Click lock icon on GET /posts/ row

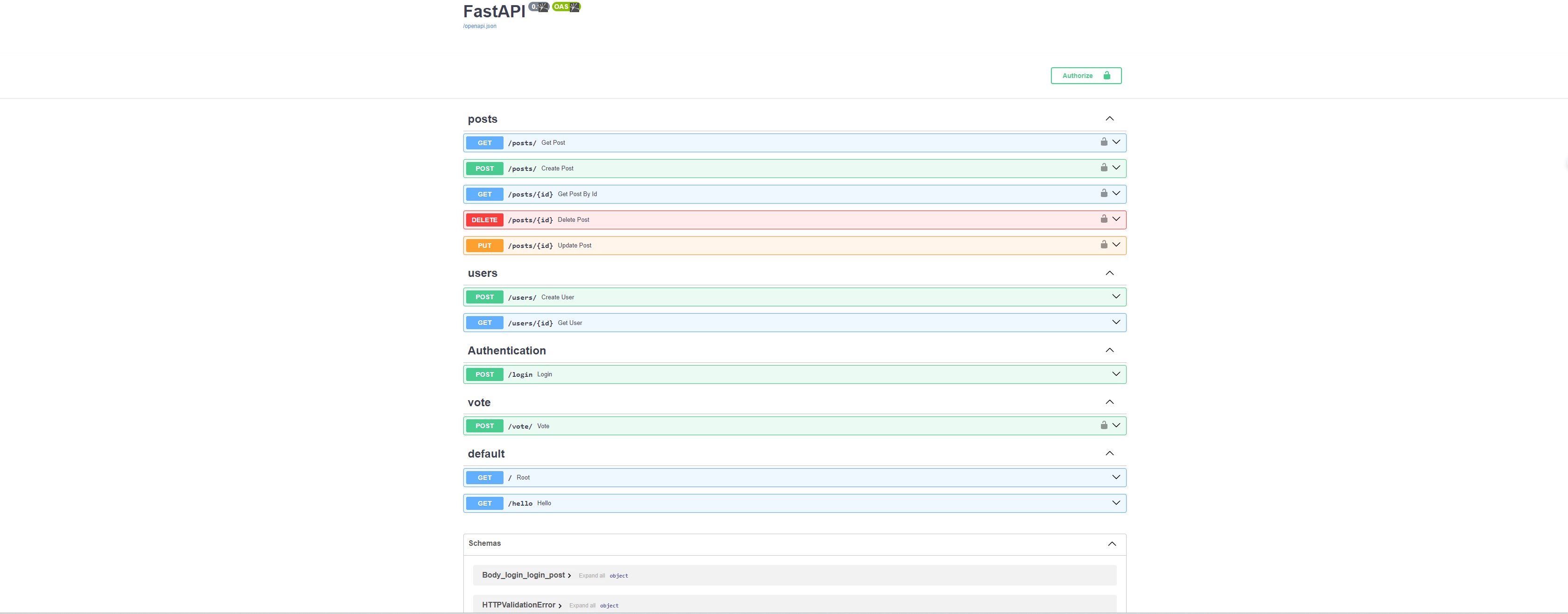pos(1104,142)
